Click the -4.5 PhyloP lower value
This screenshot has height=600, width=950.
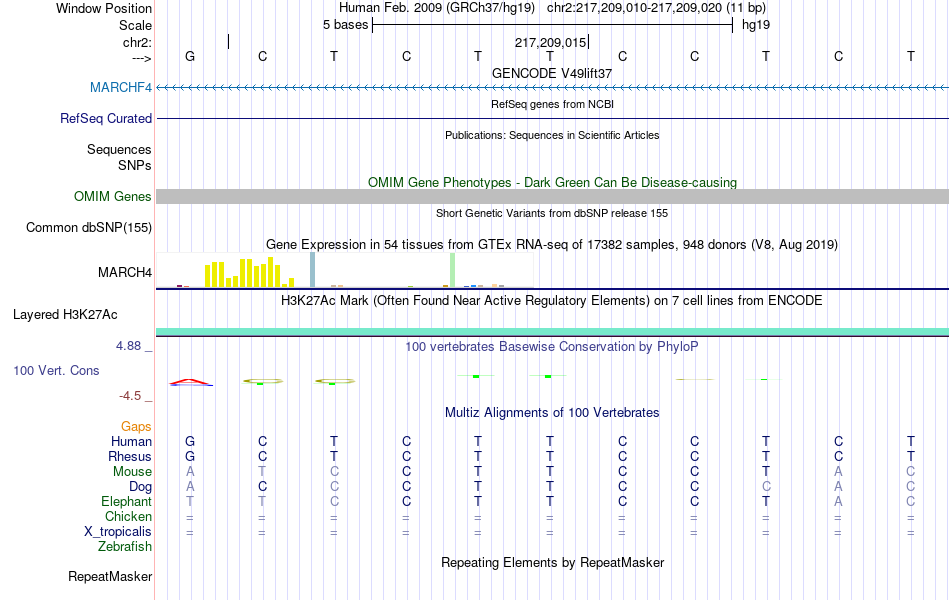tap(130, 396)
